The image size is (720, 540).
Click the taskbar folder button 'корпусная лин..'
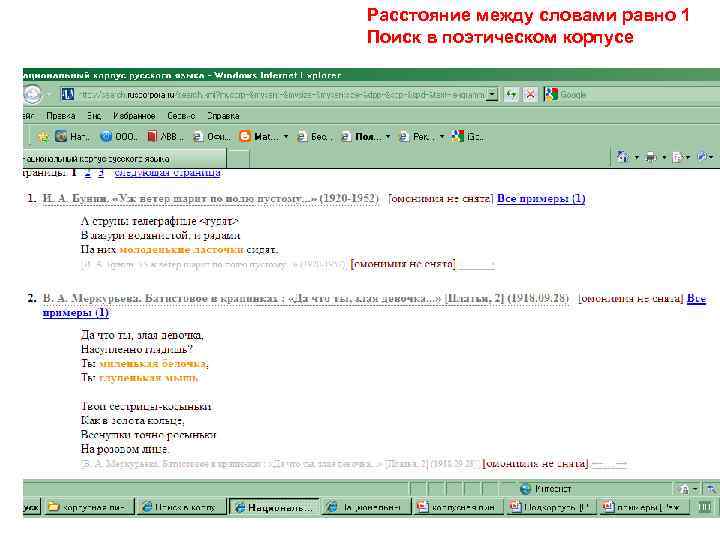click(89, 507)
